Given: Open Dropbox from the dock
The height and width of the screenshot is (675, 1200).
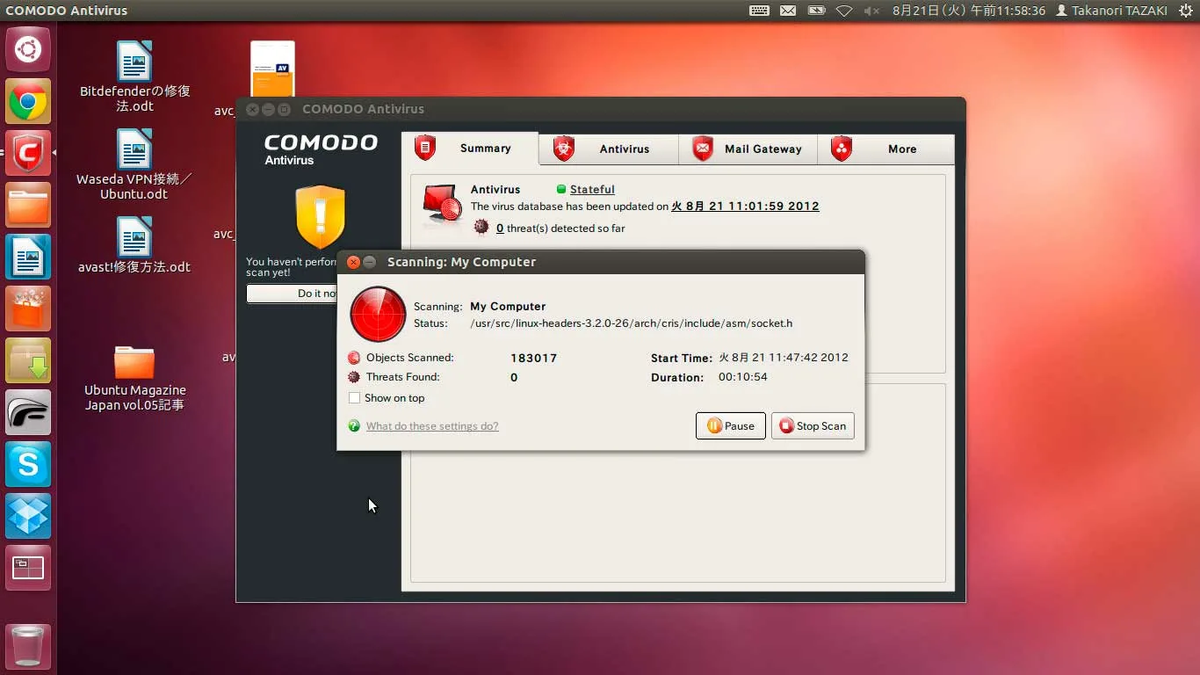Looking at the screenshot, I should coord(28,517).
